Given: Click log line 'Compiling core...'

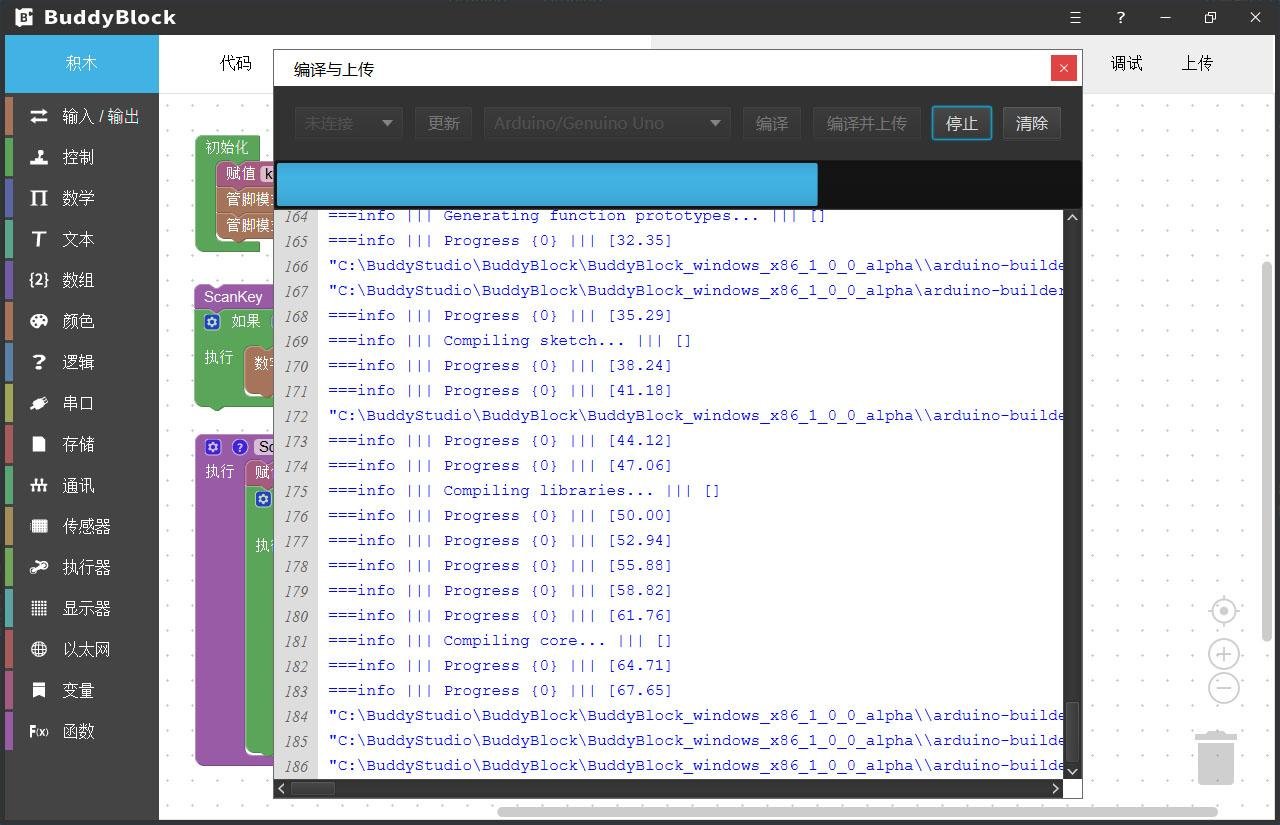Looking at the screenshot, I should pos(500,640).
